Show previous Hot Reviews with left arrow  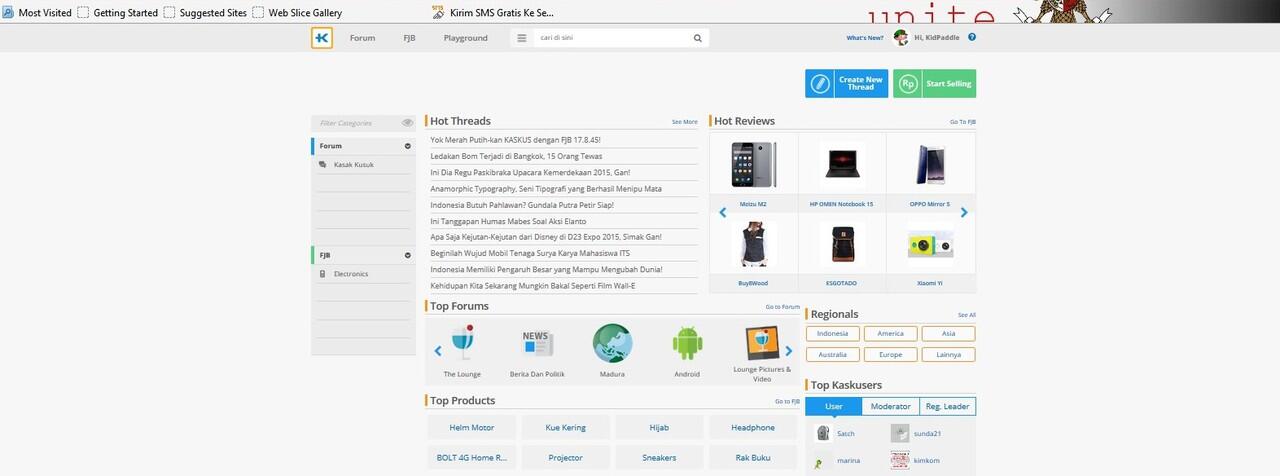pyautogui.click(x=723, y=212)
